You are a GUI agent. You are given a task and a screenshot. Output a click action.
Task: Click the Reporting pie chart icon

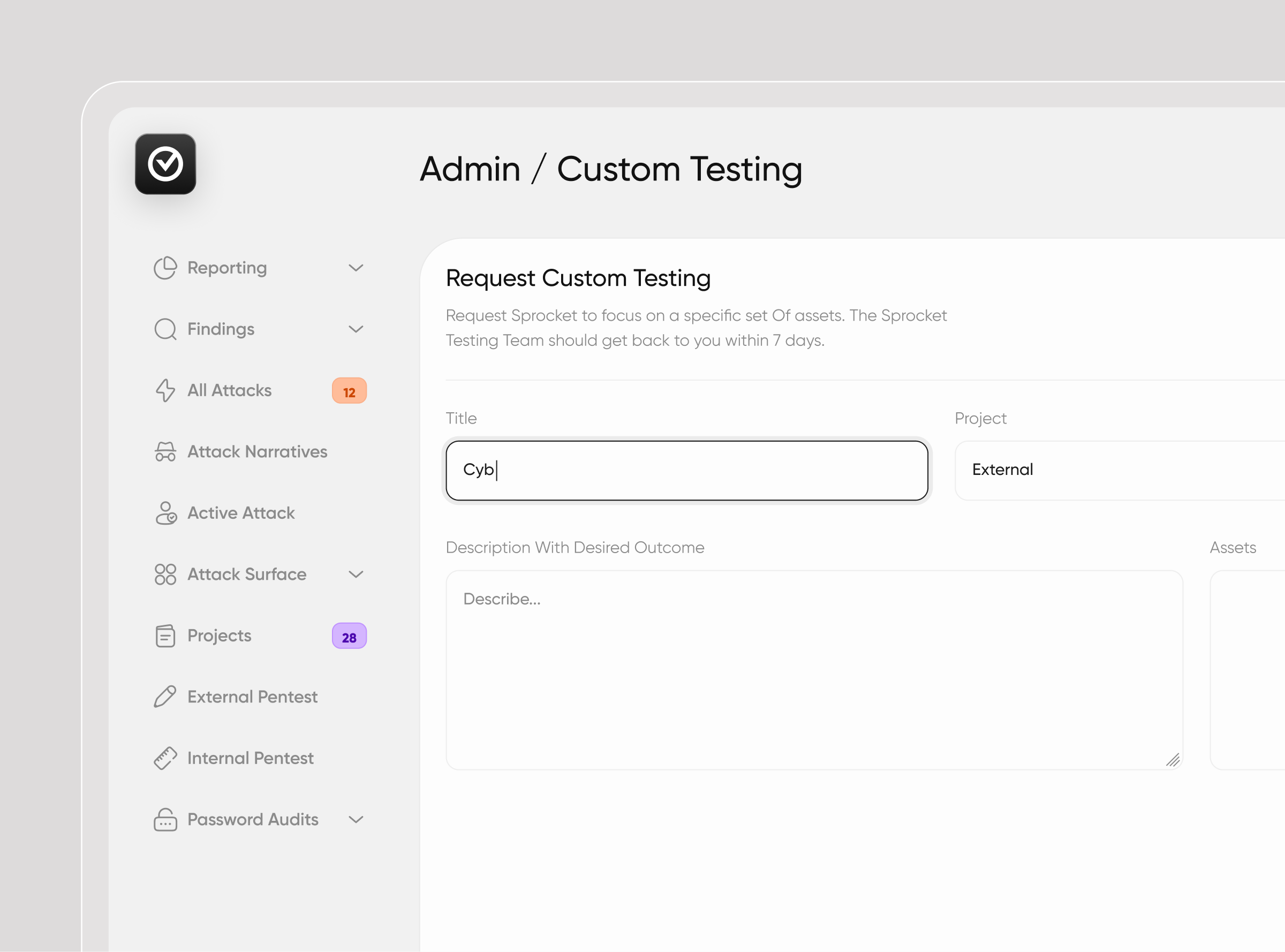(165, 268)
